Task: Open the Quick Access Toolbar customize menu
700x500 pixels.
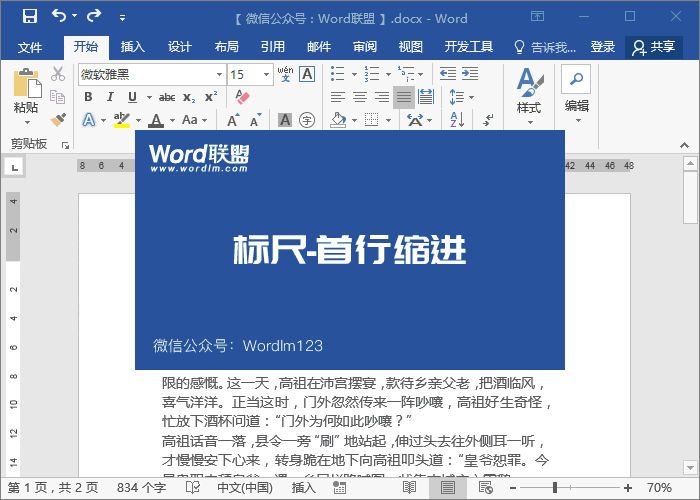Action: tap(122, 18)
